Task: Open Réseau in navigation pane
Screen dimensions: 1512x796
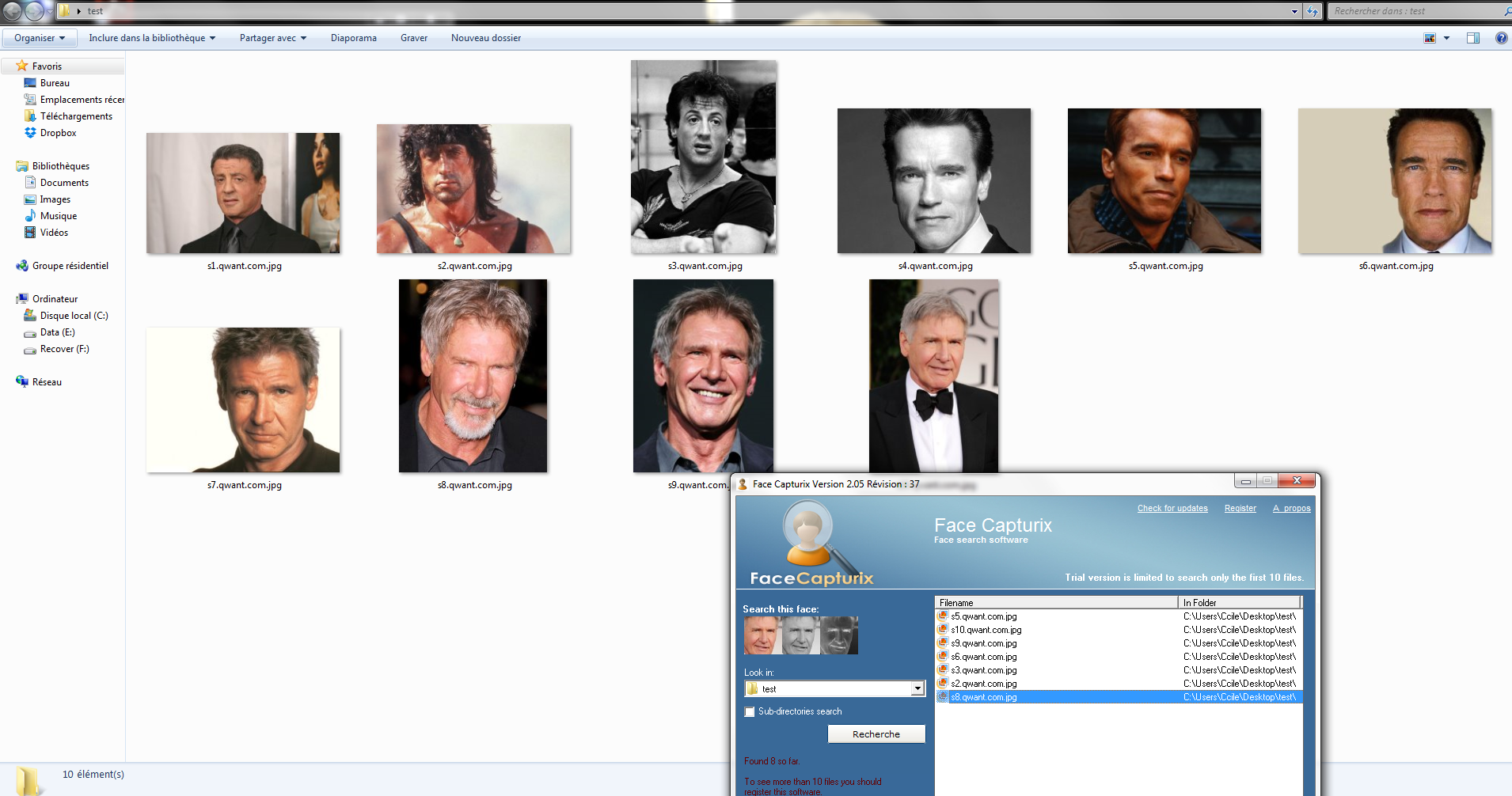Action: pyautogui.click(x=47, y=382)
